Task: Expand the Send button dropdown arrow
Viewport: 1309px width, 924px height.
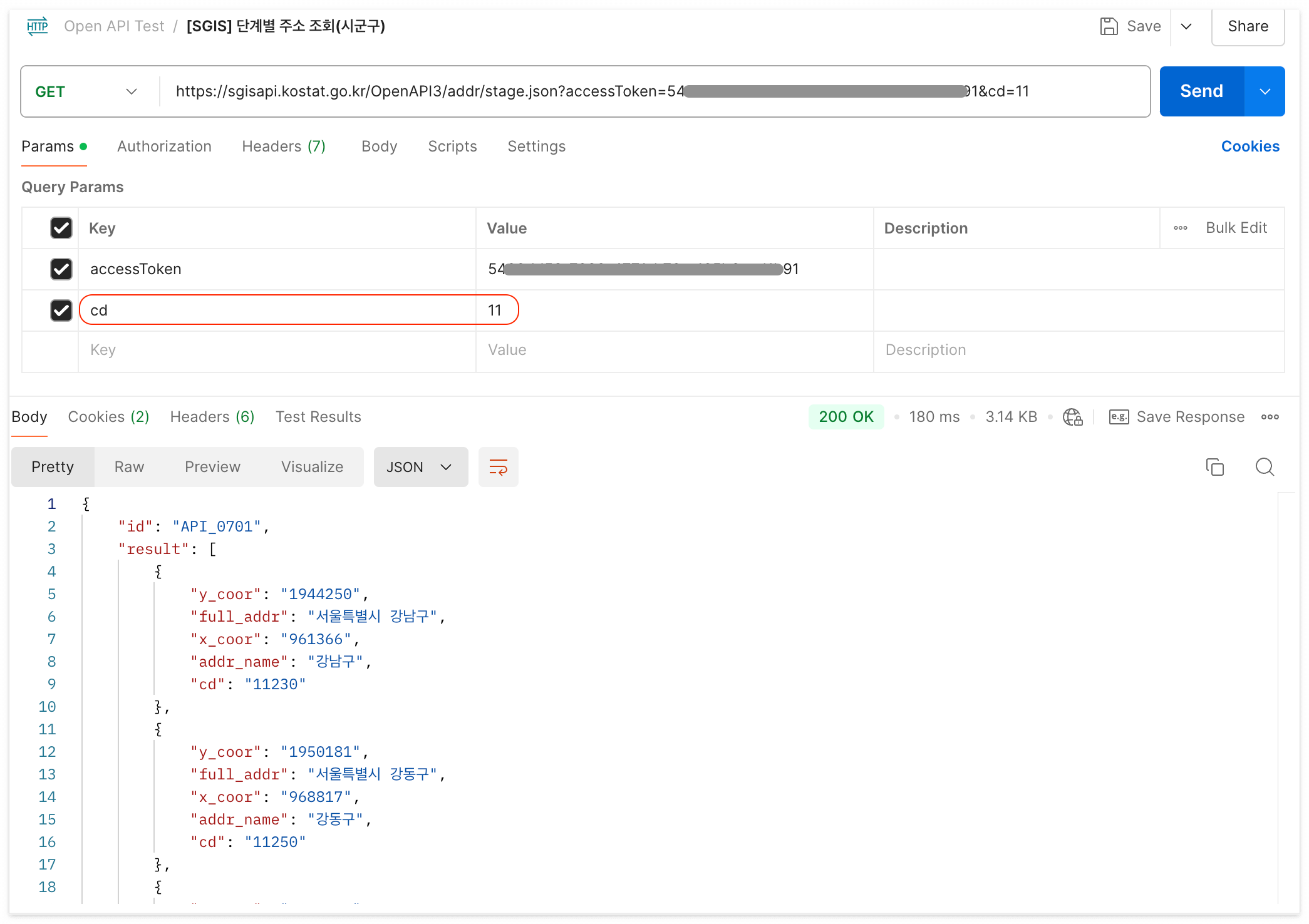Action: [1265, 91]
